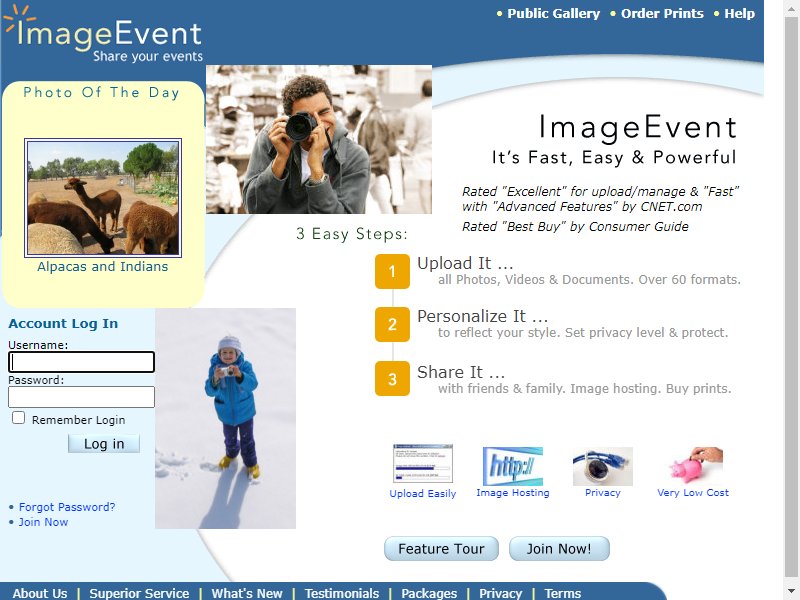
Task: Click the orange step 2 badge
Action: click(x=392, y=324)
